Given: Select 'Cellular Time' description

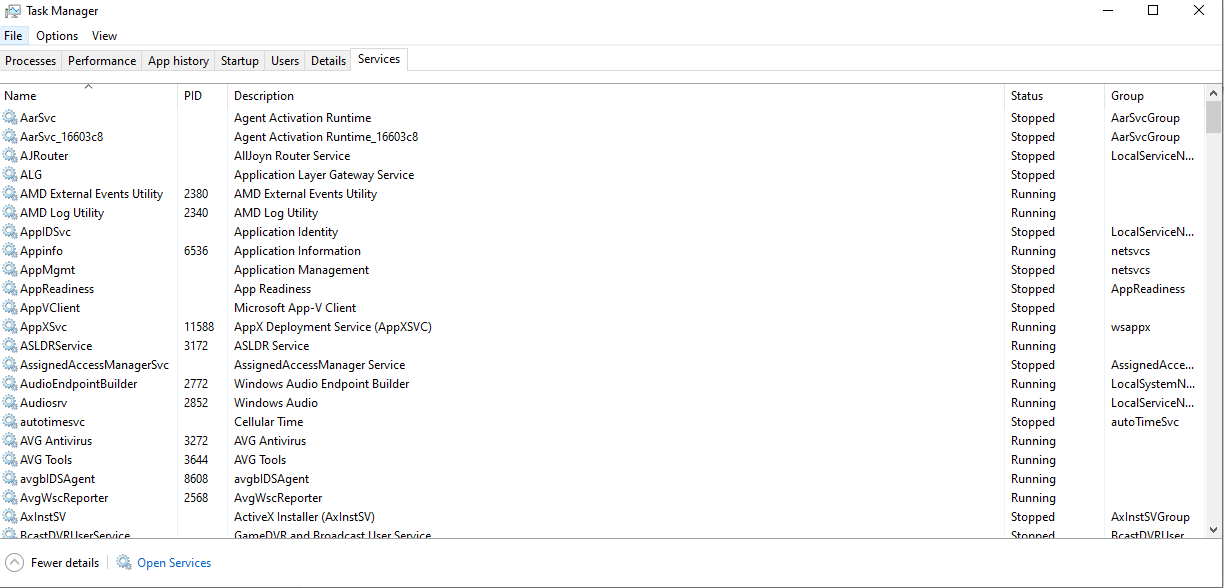Looking at the screenshot, I should click(269, 422).
